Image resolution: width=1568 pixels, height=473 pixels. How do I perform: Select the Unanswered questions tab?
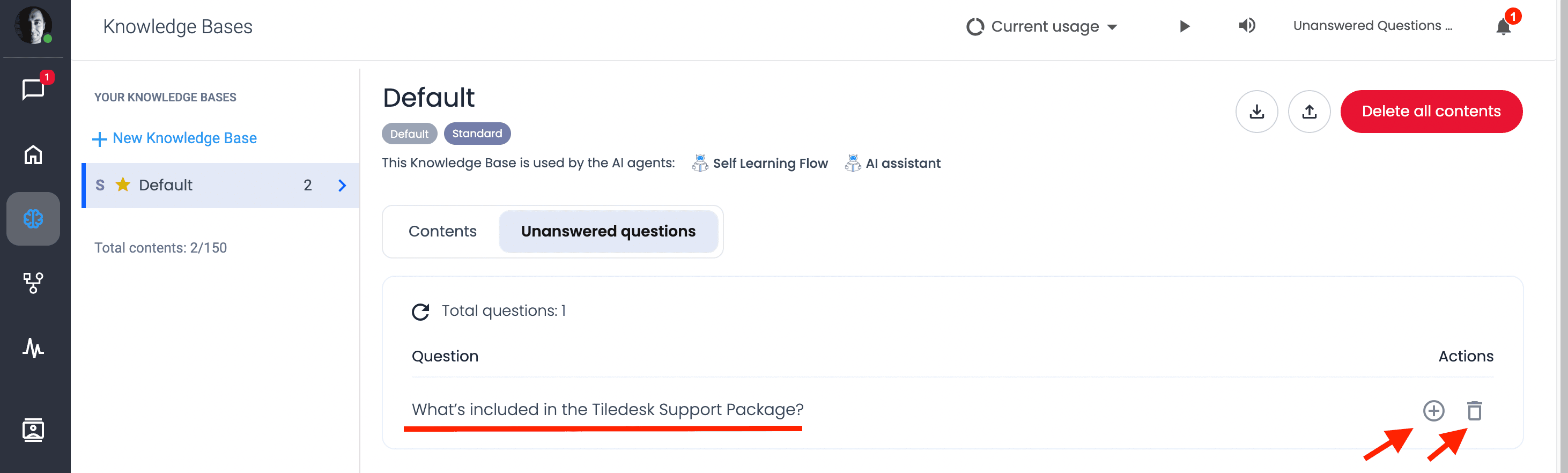click(x=608, y=231)
